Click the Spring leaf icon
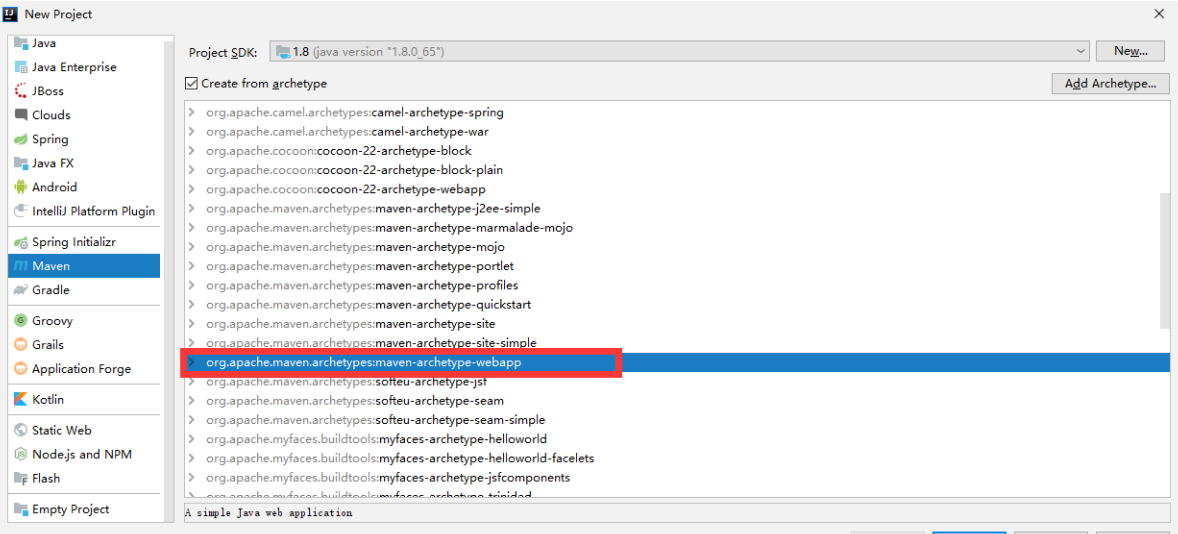This screenshot has width=1178, height=534. tap(20, 139)
